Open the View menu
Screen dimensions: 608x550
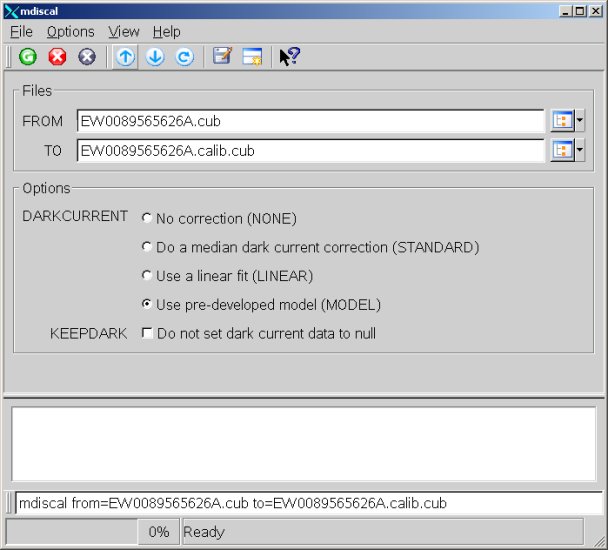point(124,32)
